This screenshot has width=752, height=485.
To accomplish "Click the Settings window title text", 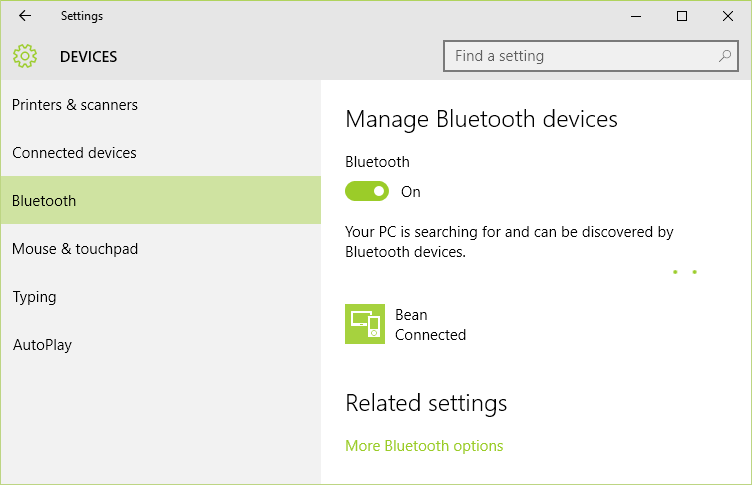I will pos(81,16).
